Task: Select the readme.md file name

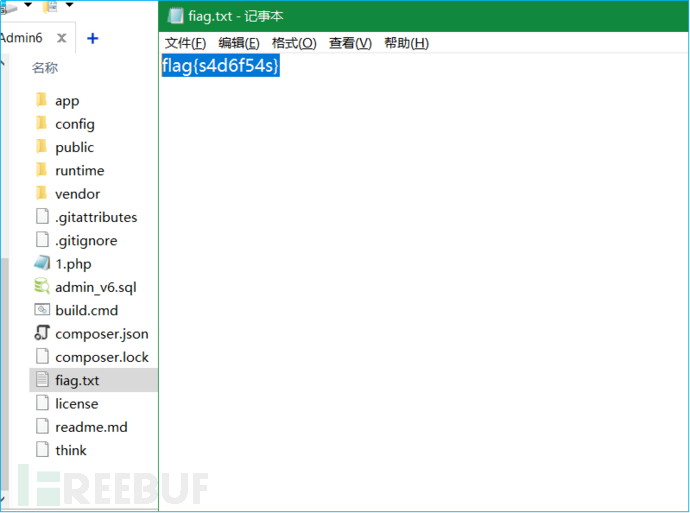Action: [91, 427]
